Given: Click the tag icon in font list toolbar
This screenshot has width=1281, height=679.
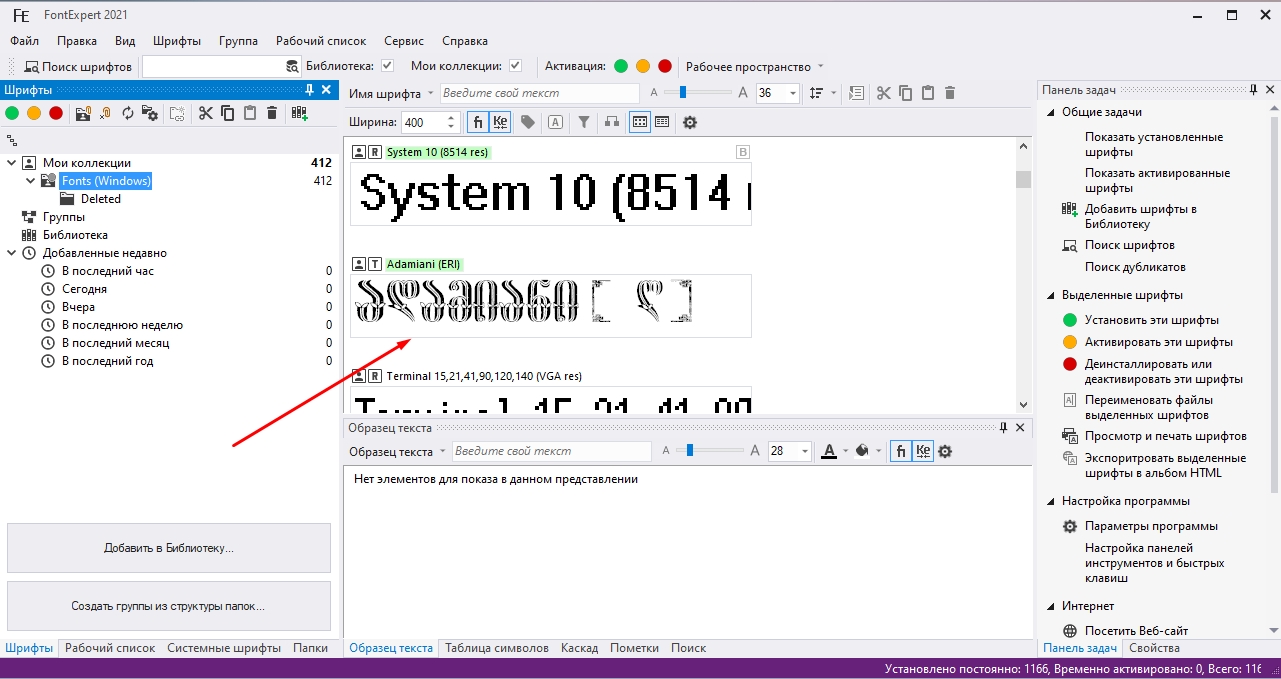Looking at the screenshot, I should 527,122.
